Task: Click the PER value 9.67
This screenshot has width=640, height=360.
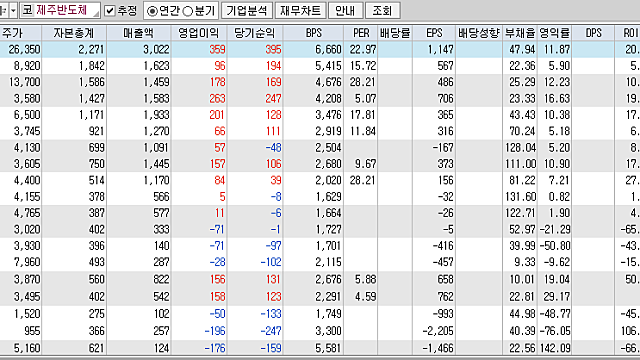Action: 365,164
